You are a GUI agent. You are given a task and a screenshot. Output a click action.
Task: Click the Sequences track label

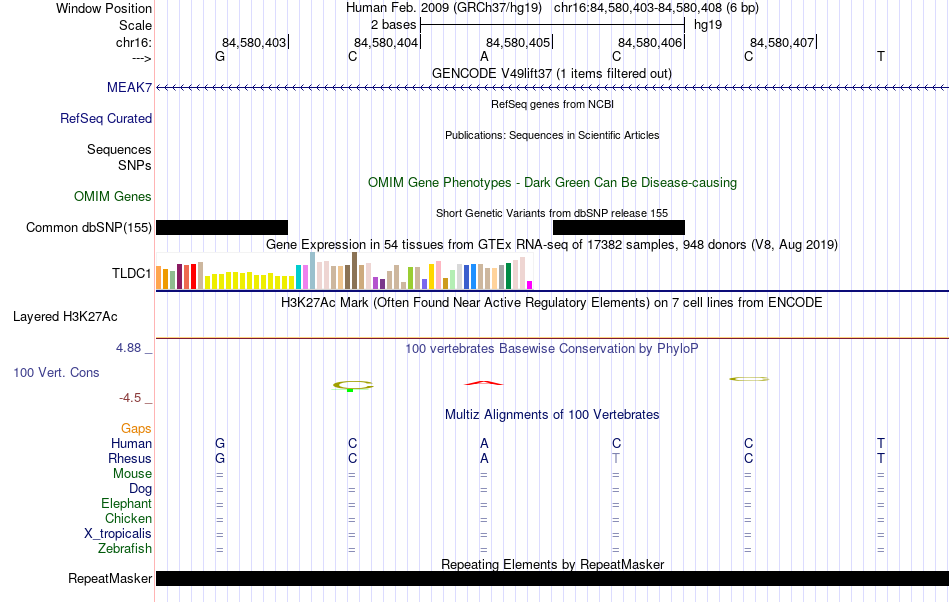119,149
